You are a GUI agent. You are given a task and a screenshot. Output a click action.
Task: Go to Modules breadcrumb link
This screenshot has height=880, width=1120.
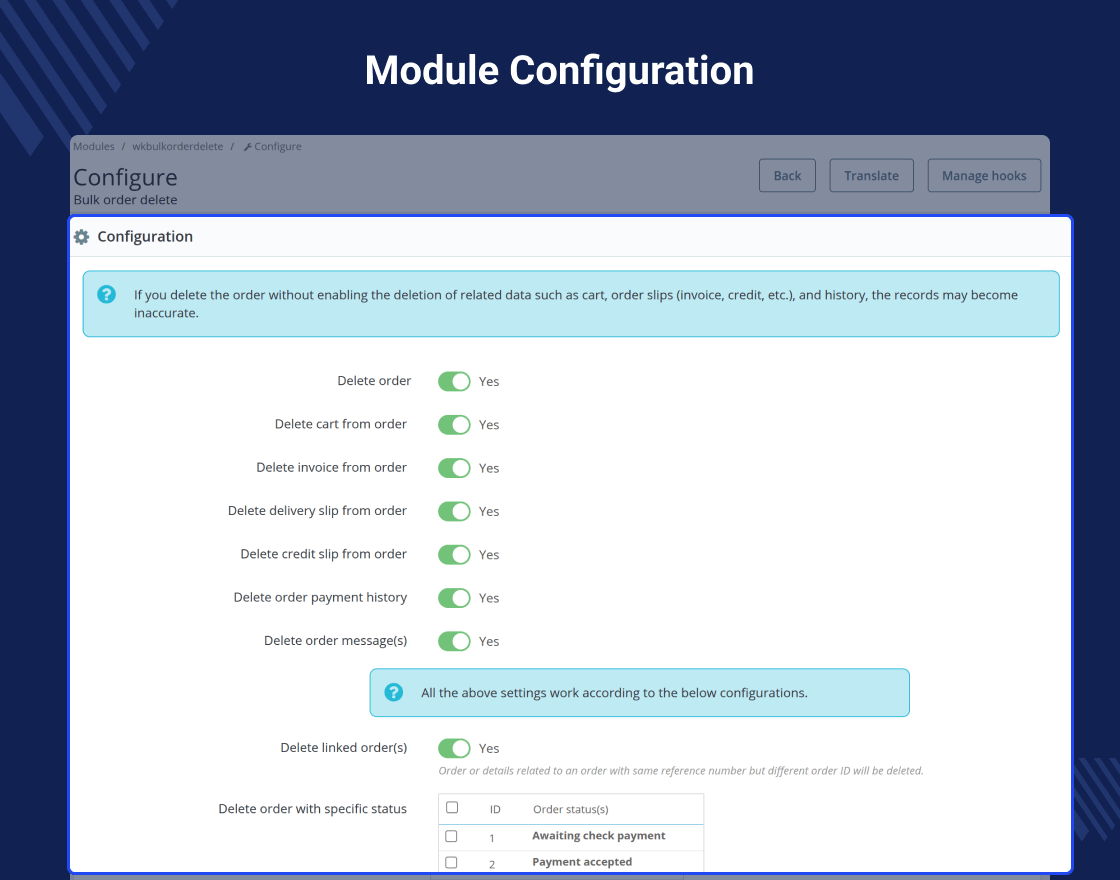coord(94,146)
